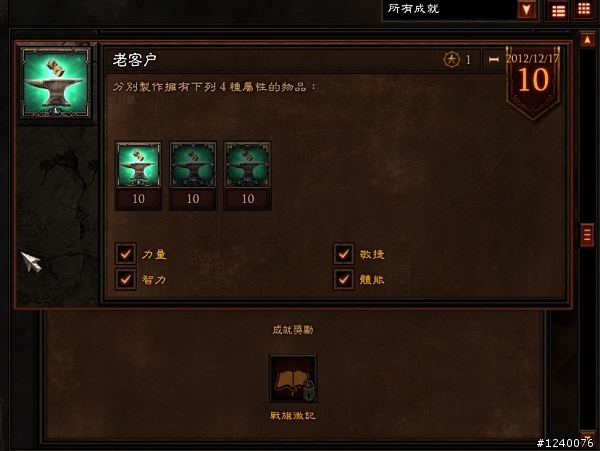Click the 戰旗徽記 reward label
This screenshot has height=451, width=600.
coord(293,416)
